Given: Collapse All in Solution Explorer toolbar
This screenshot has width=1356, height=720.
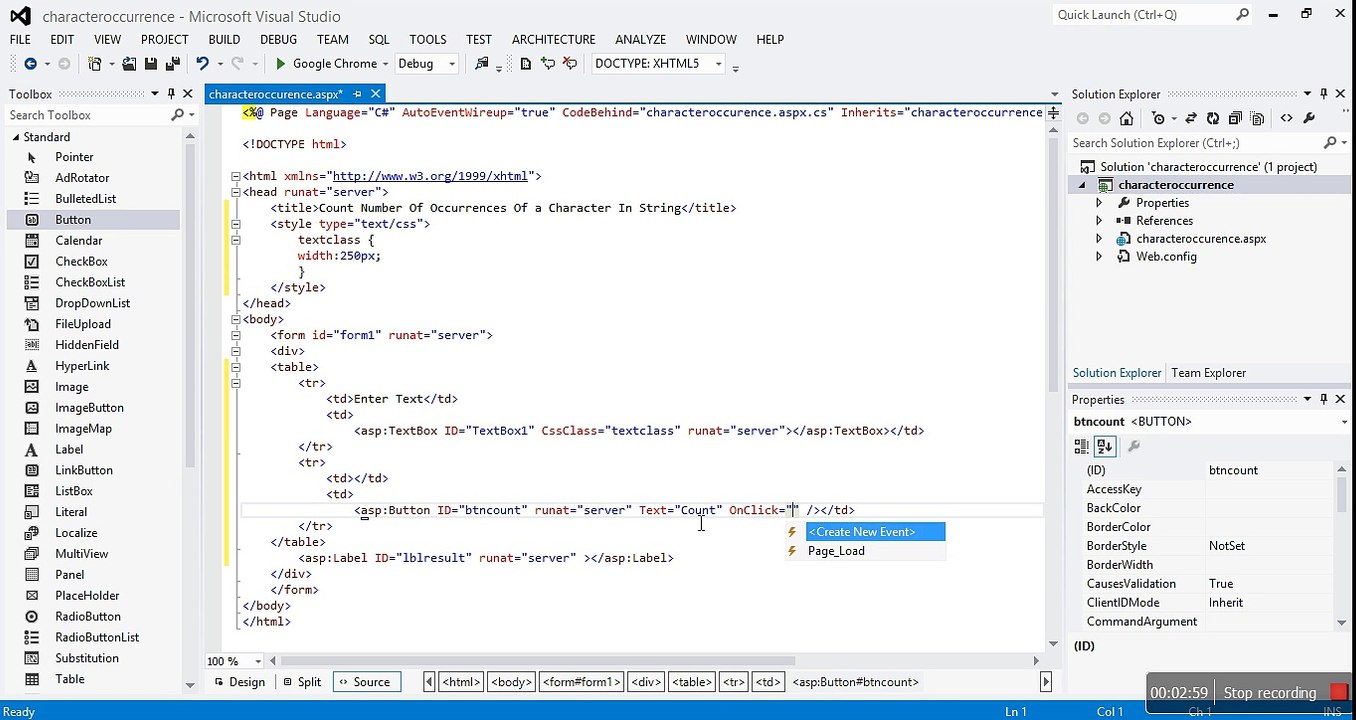Looking at the screenshot, I should 1235,118.
